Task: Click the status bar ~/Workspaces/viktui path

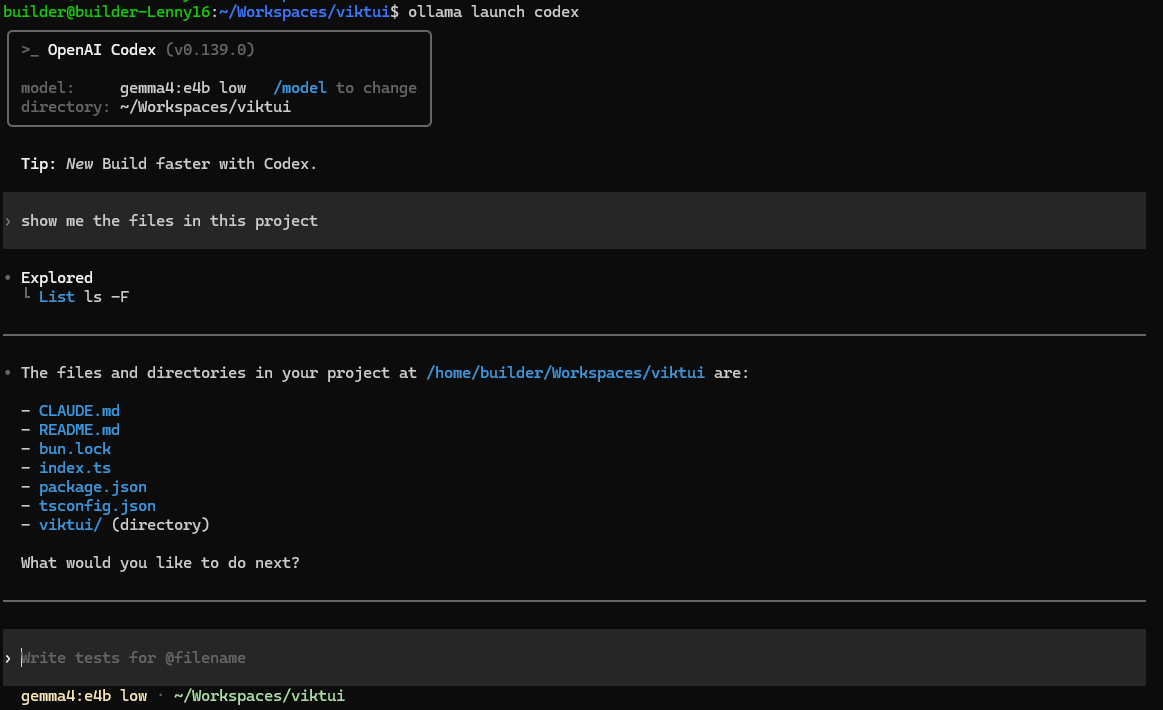Action: (x=260, y=696)
